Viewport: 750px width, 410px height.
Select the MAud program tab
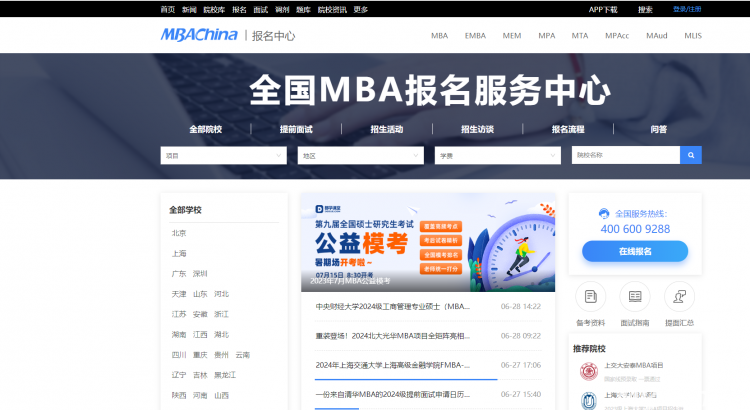coord(657,35)
